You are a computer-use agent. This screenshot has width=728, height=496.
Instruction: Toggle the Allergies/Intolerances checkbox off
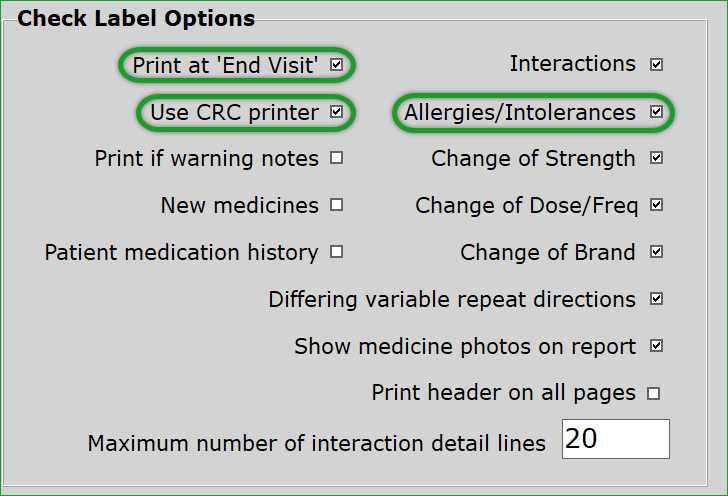656,112
